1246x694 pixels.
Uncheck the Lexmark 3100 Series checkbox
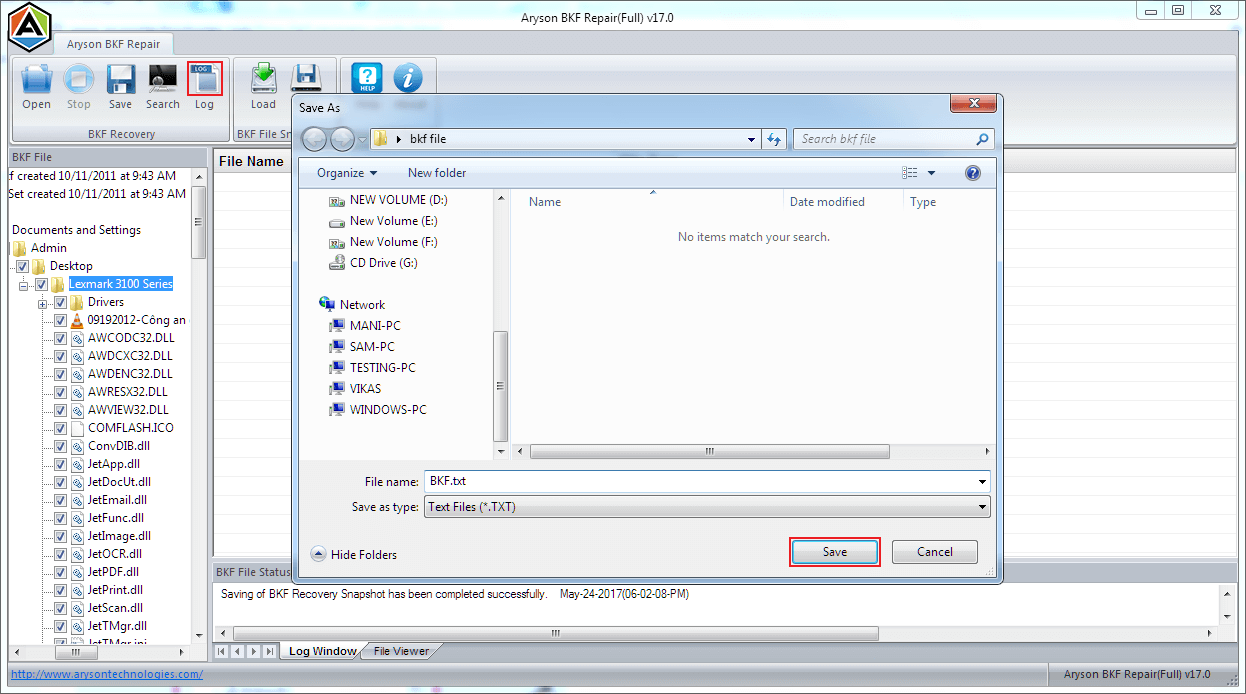42,284
